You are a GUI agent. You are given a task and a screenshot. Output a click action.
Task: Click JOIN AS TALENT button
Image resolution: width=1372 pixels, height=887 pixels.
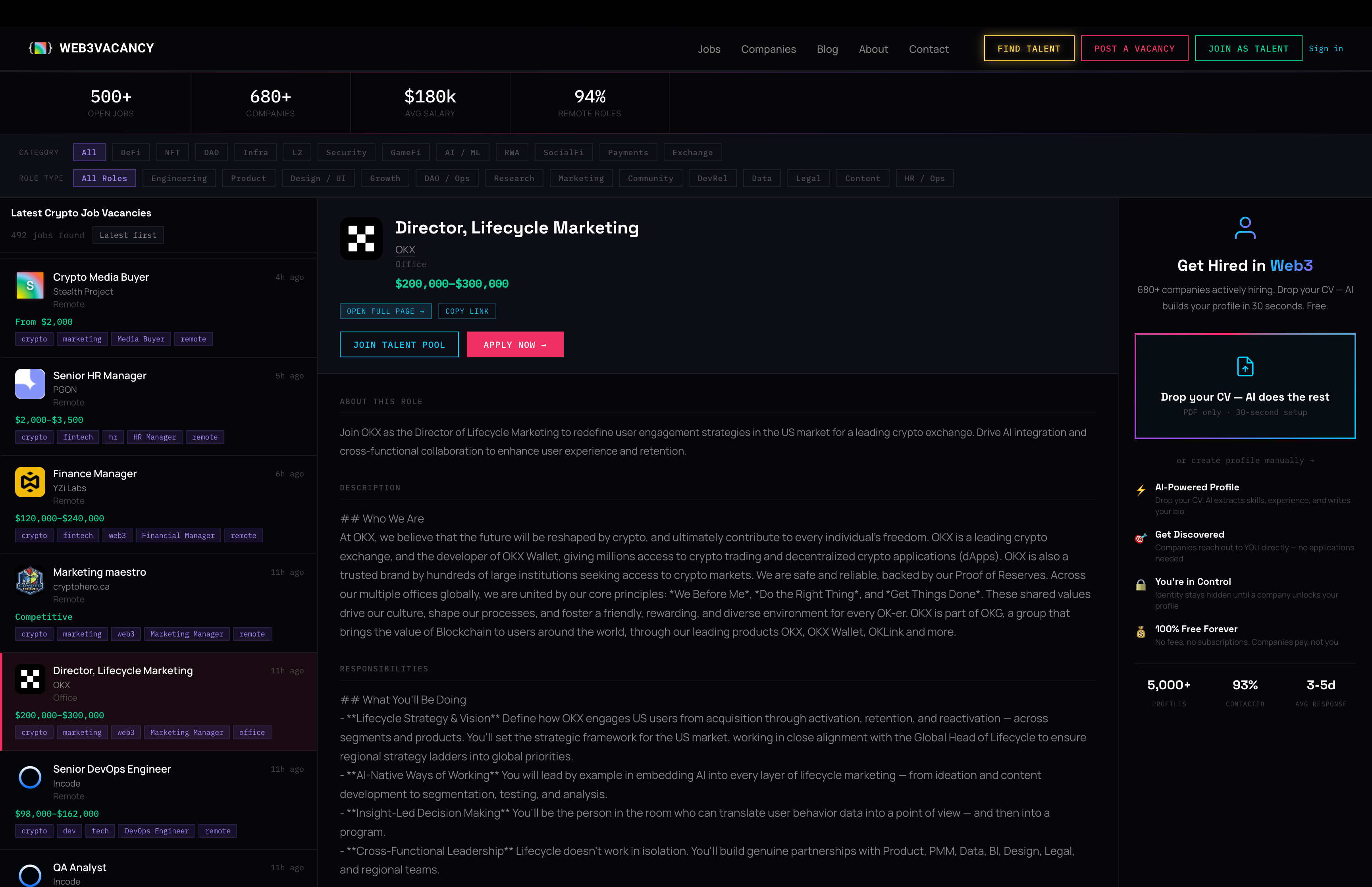1248,48
